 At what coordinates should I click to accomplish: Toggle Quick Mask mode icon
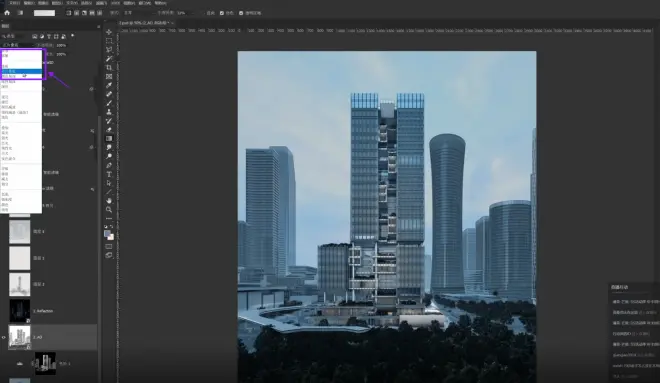[109, 246]
